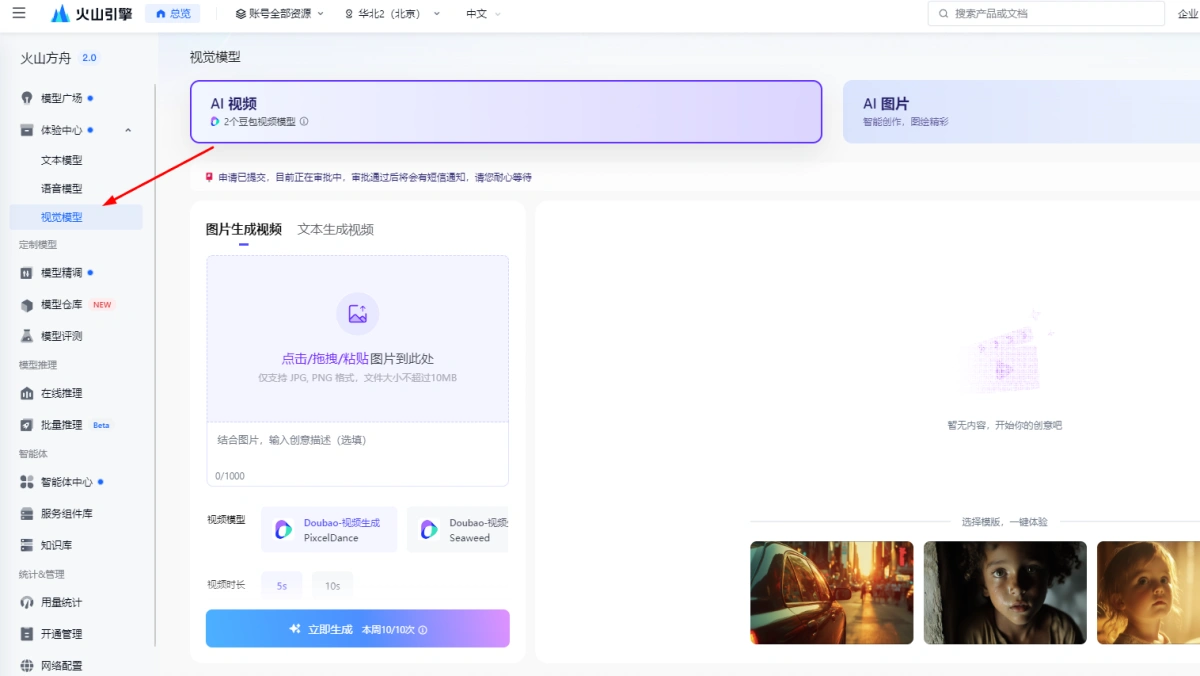The width and height of the screenshot is (1200, 676).
Task: Click the creative description text field
Action: [x=358, y=454]
